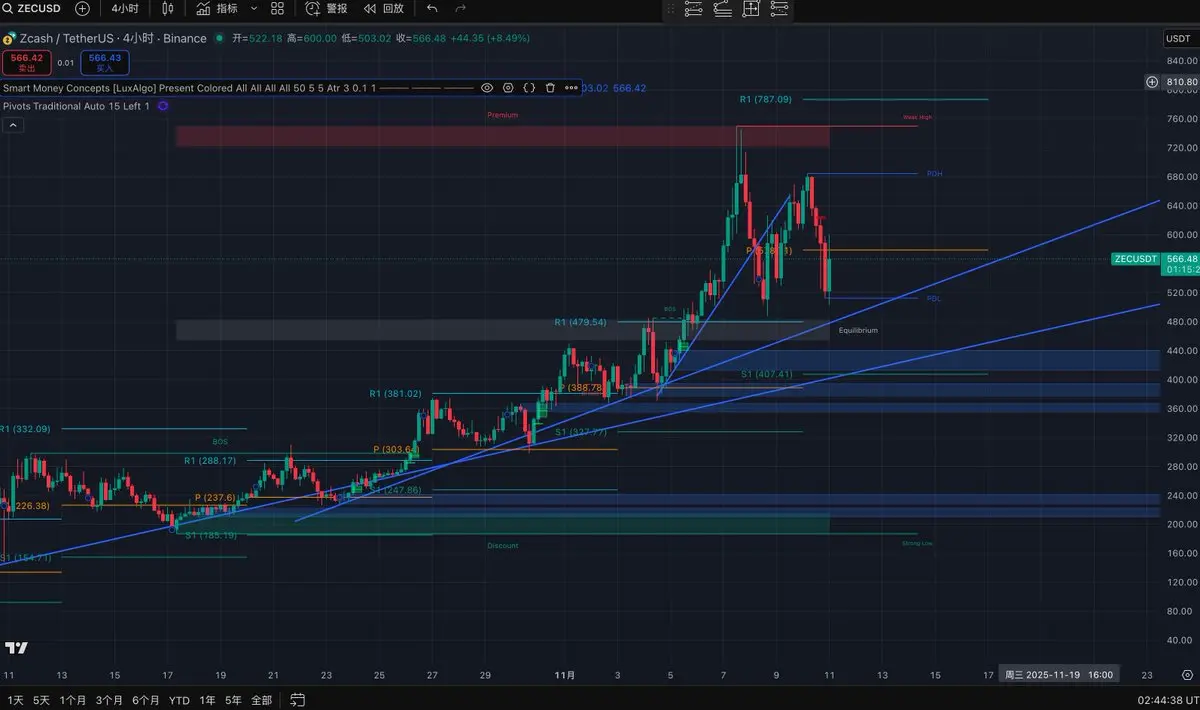
Task: Click the blue 566.43 买入 buy button
Action: (104, 62)
